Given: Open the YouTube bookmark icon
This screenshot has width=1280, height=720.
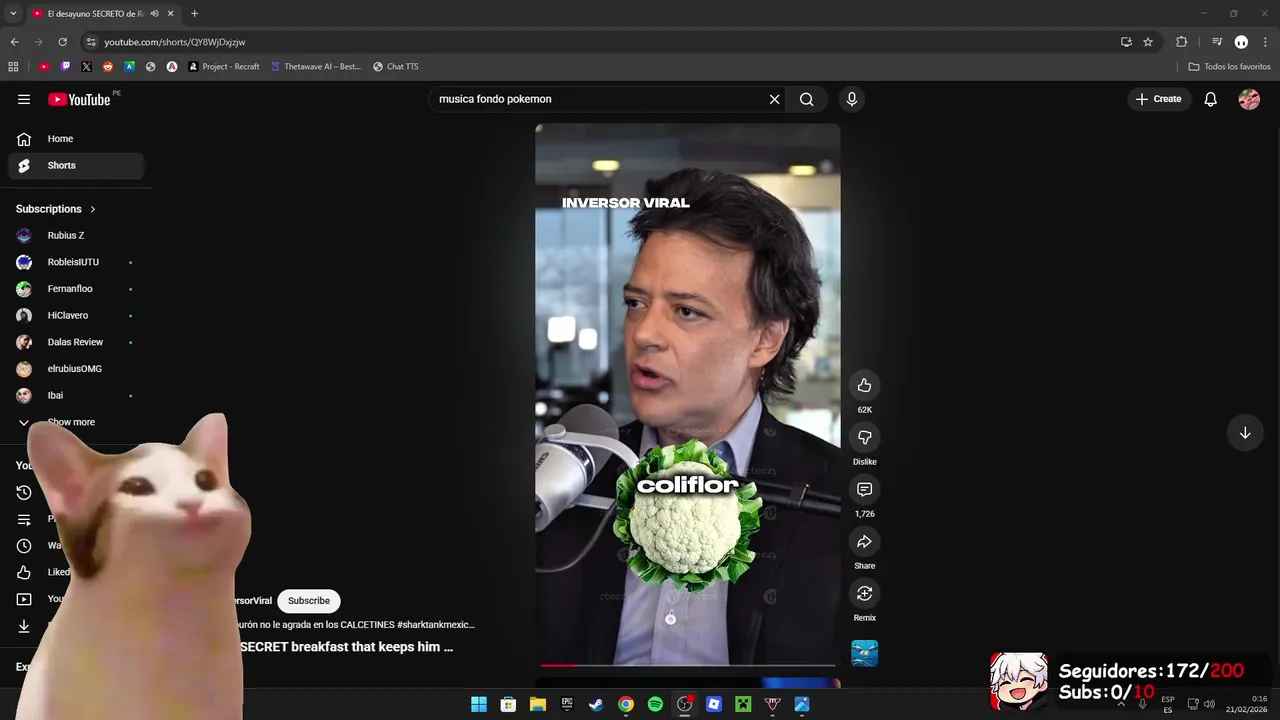Looking at the screenshot, I should point(44,67).
